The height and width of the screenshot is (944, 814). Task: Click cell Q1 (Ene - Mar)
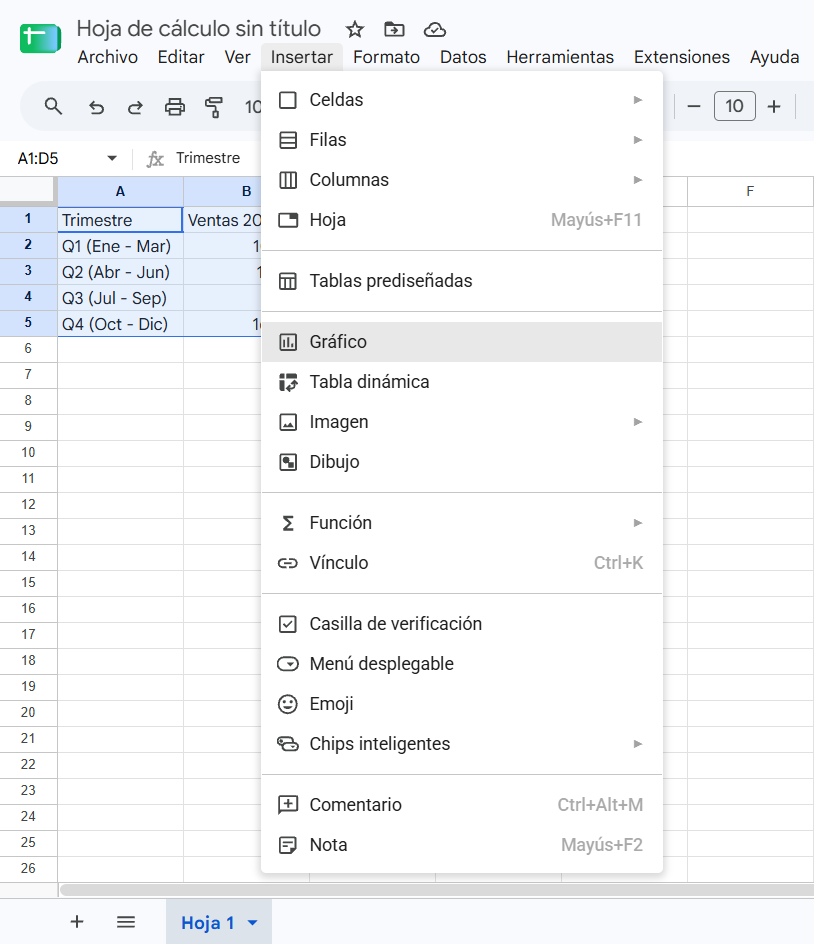(120, 246)
